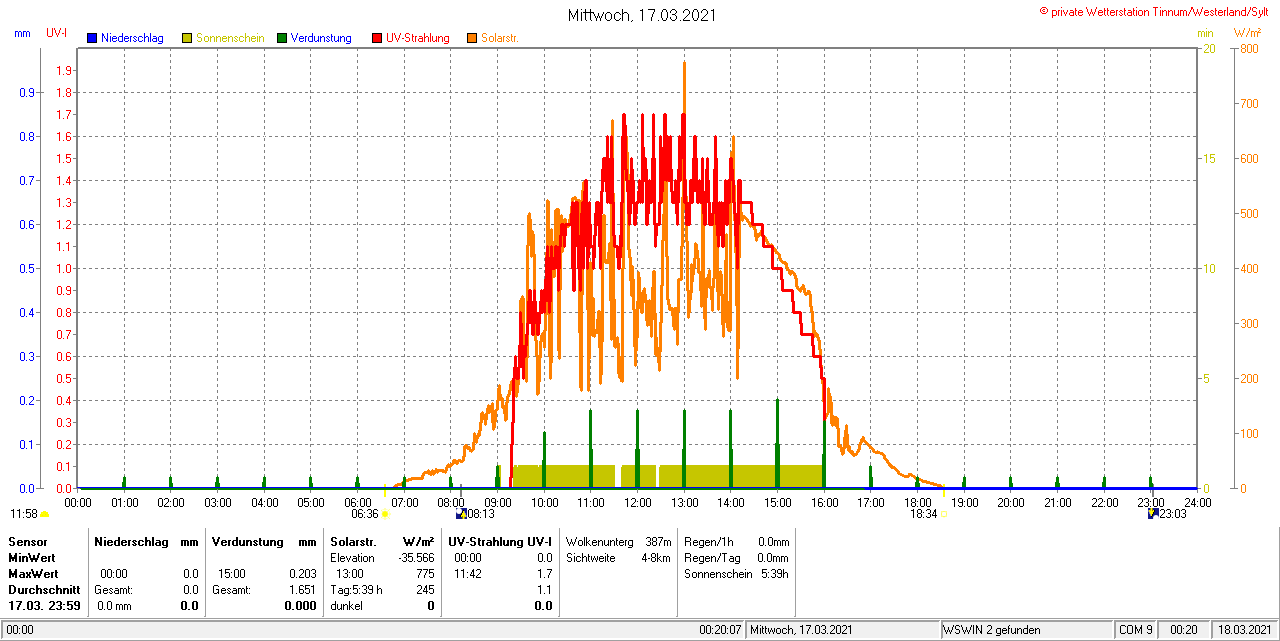Click the Sichtweite value 4-8km
1280x641 pixels.
[x=655, y=558]
